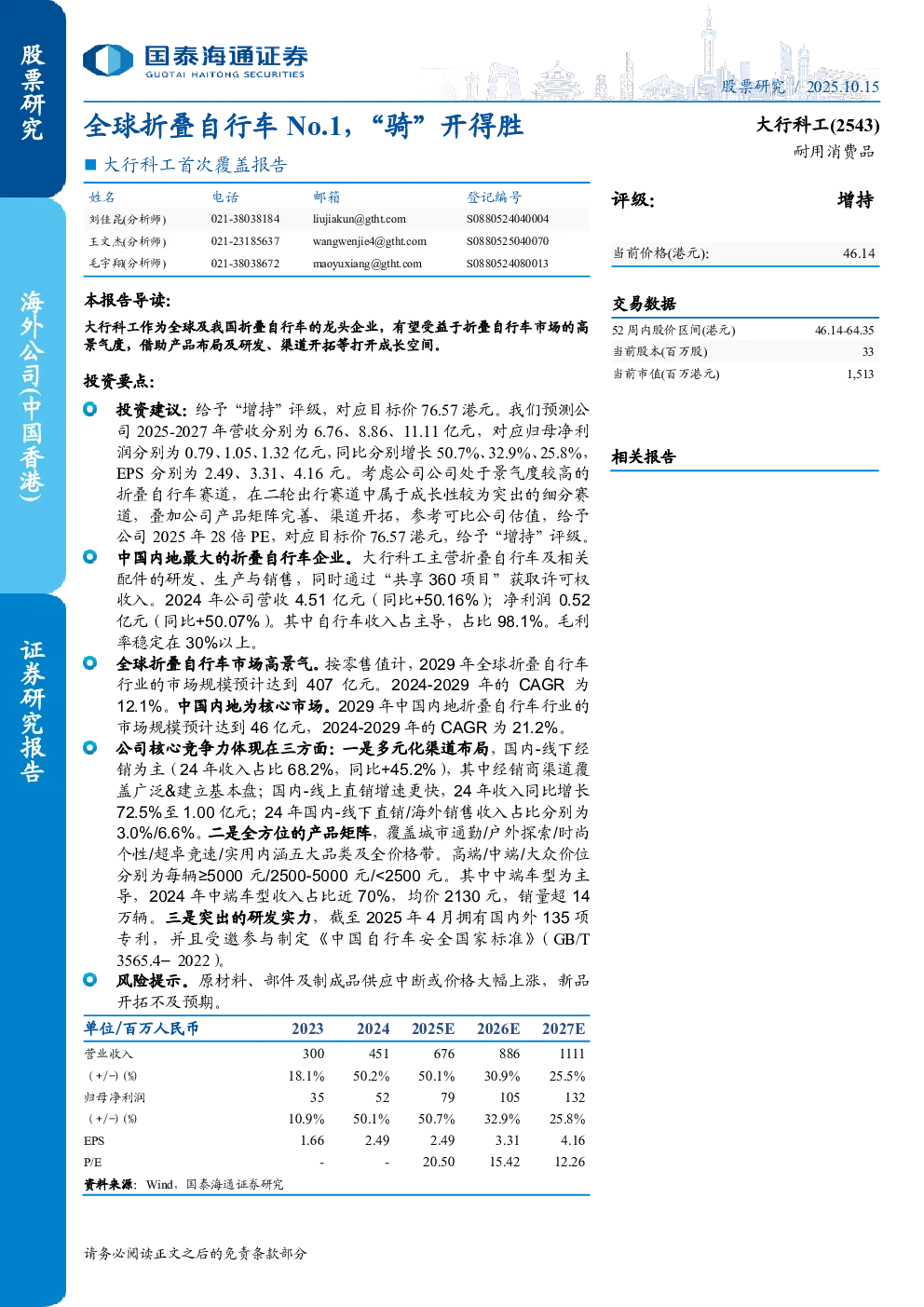This screenshot has height=1307, width=924.
Task: Click table column header 2025E
Action: 433,1028
